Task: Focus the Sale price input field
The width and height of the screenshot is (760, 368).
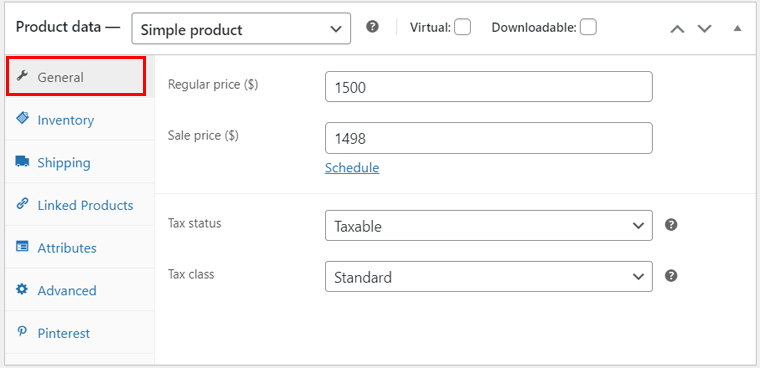Action: 489,138
